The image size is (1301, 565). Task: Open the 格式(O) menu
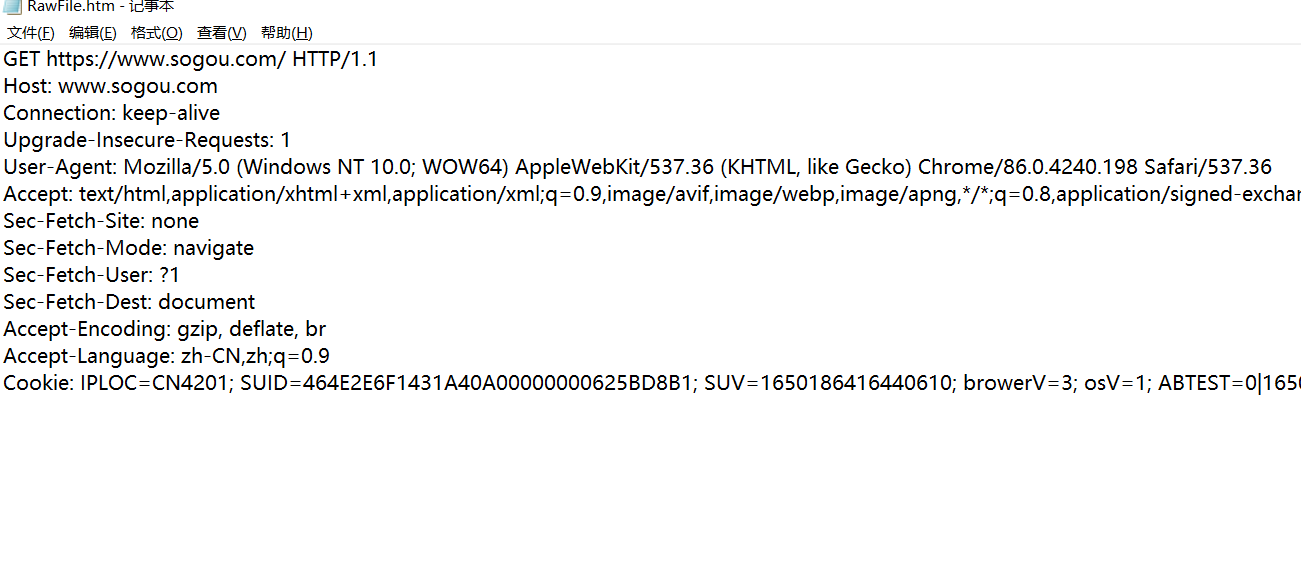click(x=157, y=33)
